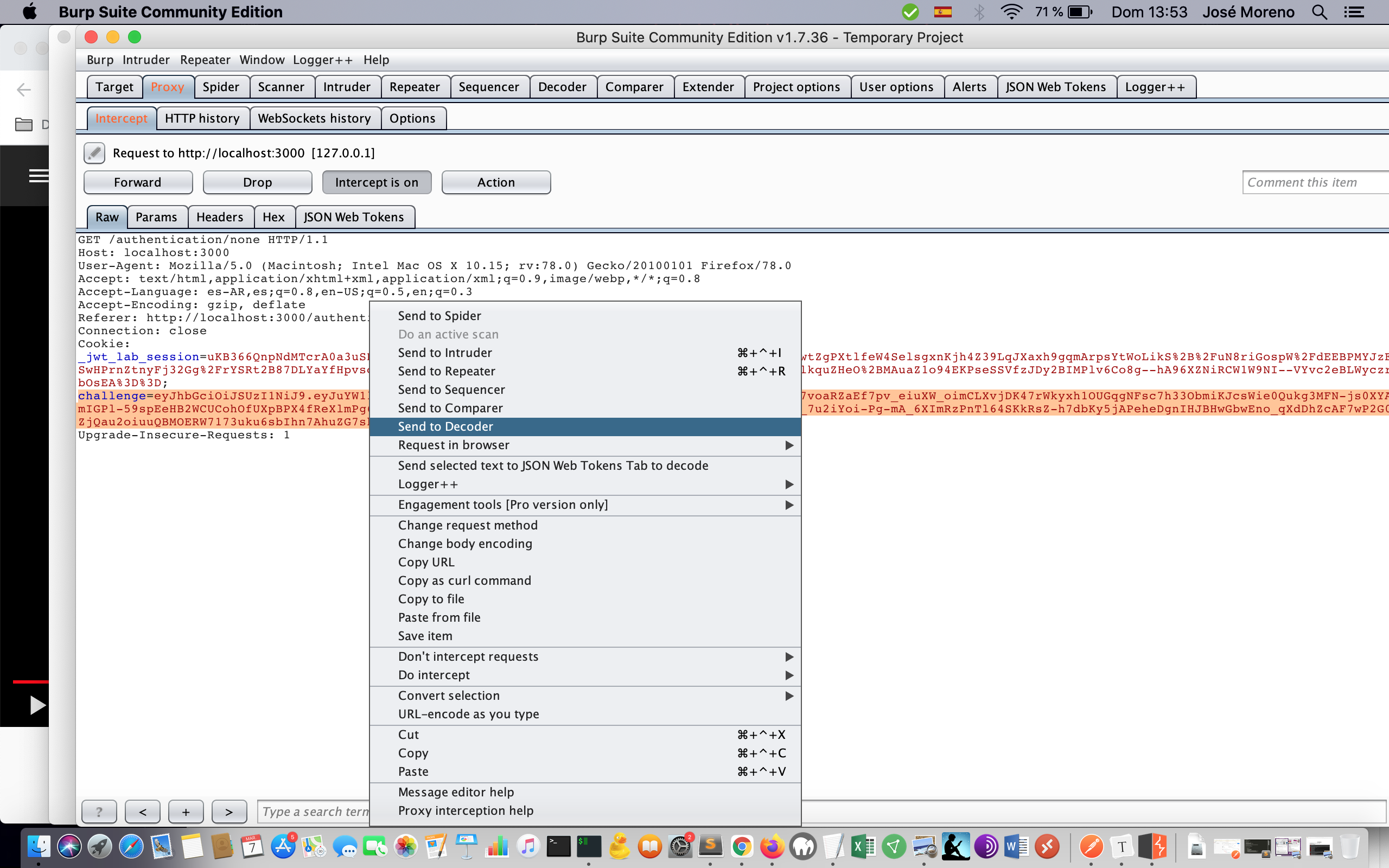1389x868 pixels.
Task: Switch to the Decoder tool tab
Action: click(x=563, y=87)
